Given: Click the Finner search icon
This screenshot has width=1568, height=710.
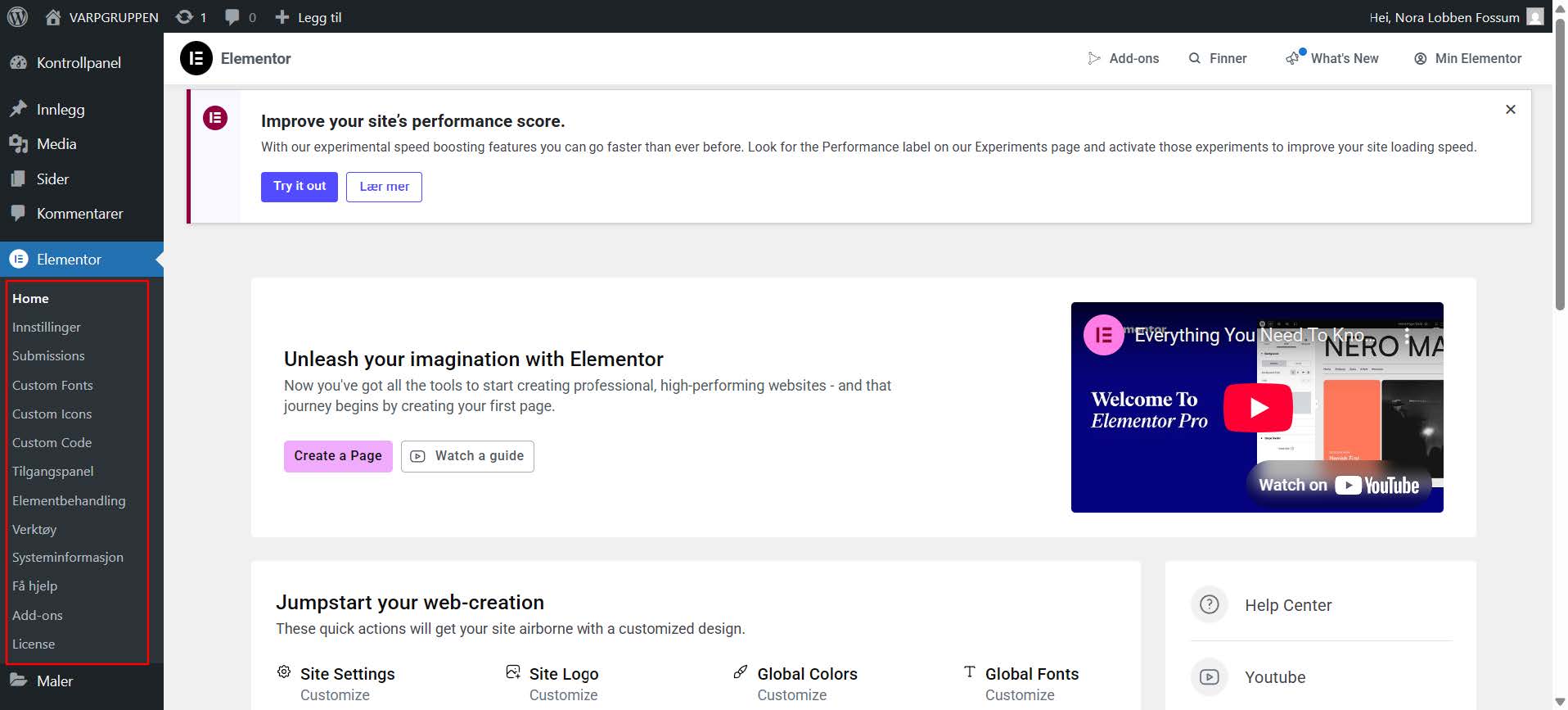Looking at the screenshot, I should click(x=1195, y=58).
